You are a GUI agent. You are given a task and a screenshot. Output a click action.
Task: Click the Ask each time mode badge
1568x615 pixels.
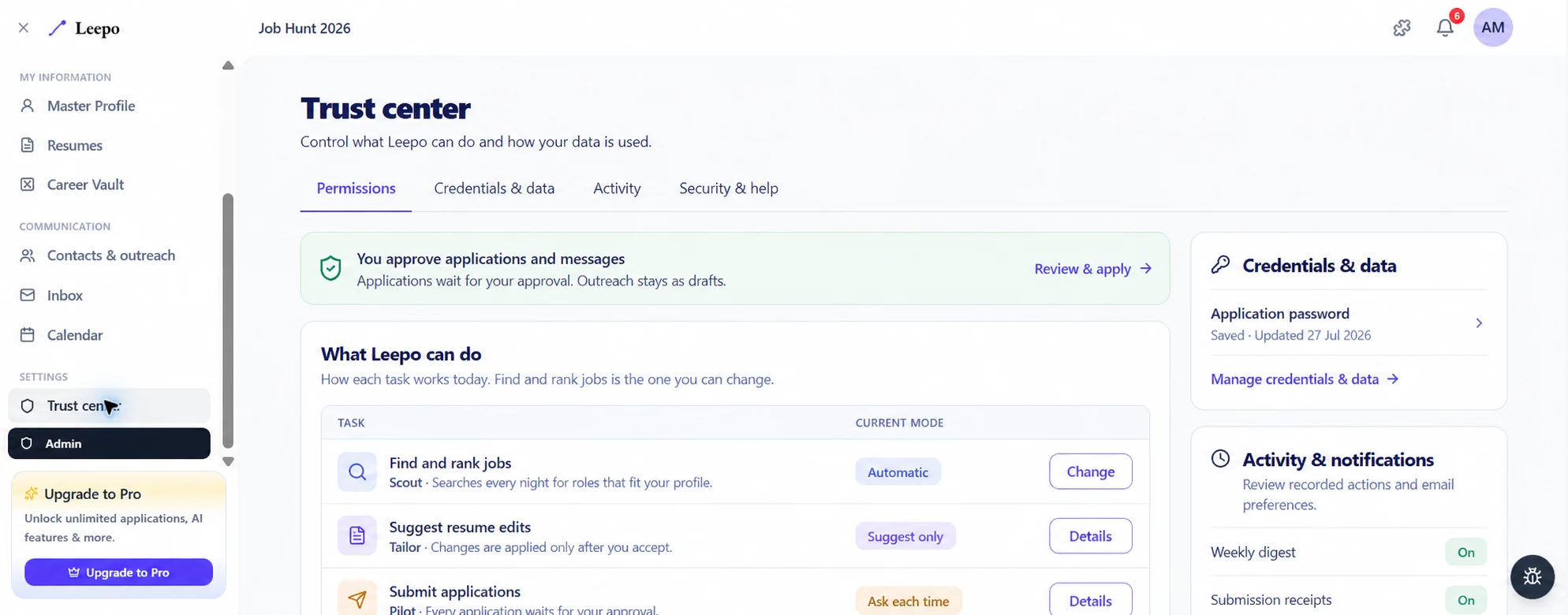[908, 601]
